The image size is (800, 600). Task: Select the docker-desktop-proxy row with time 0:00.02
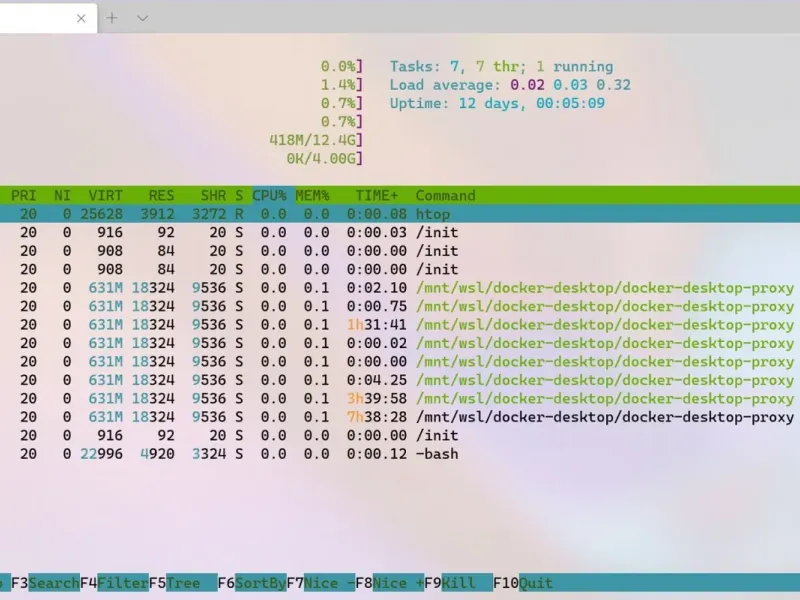[400, 343]
